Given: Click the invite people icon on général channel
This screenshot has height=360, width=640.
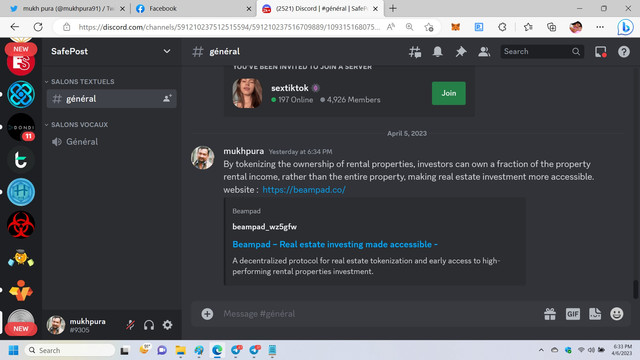Looking at the screenshot, I should (x=167, y=99).
